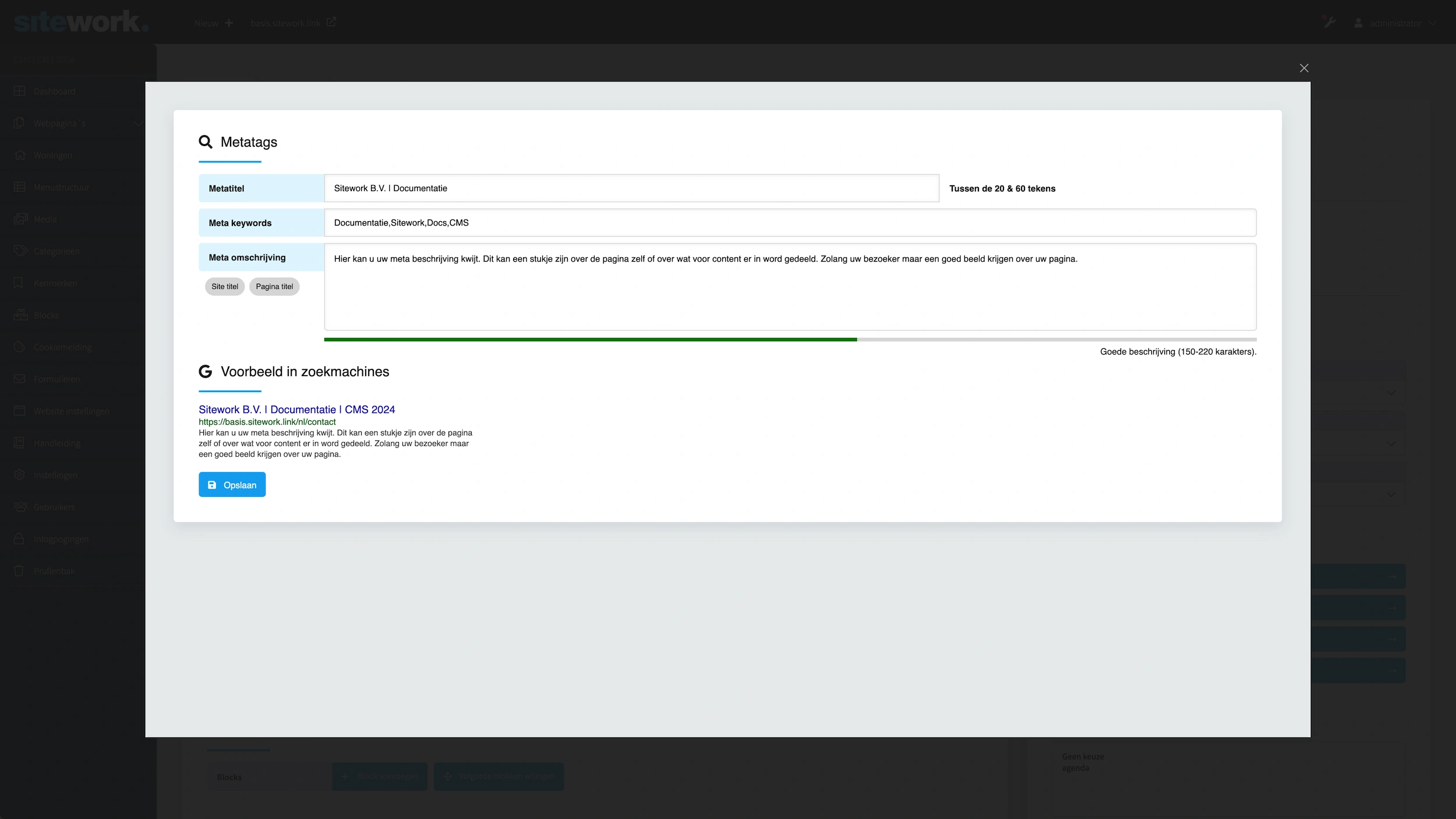Insert the Pagina titel tag chip
Image resolution: width=1456 pixels, height=819 pixels.
274,287
